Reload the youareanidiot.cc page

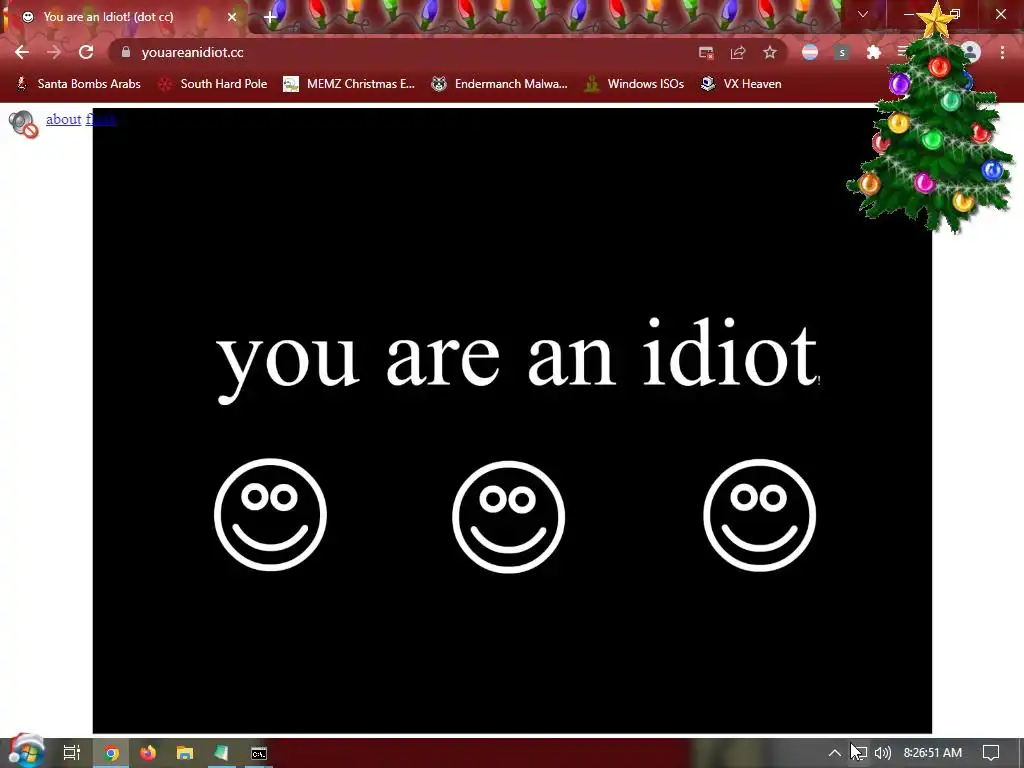(x=86, y=52)
